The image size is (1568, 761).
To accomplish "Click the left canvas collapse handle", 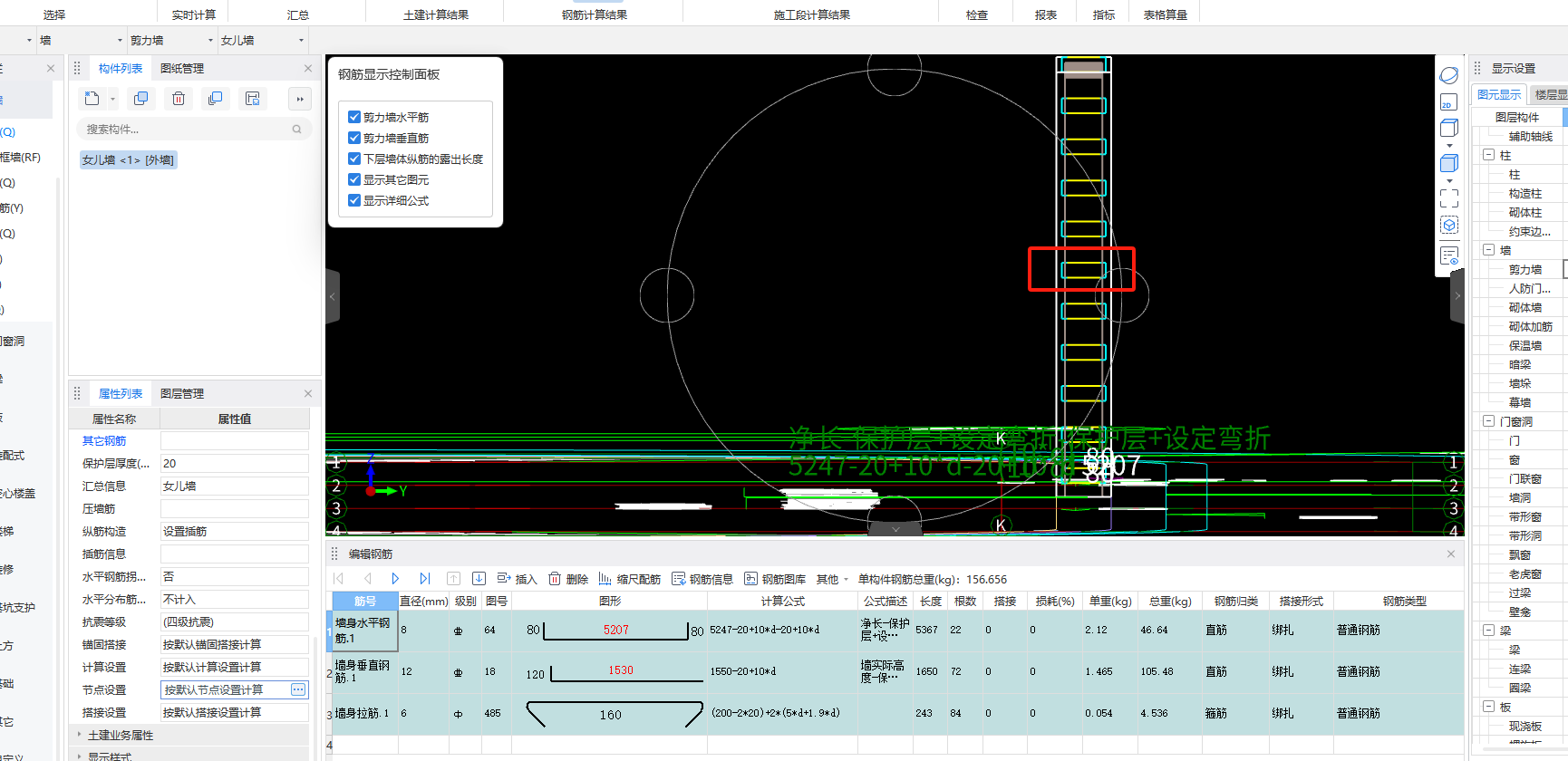I will point(333,296).
